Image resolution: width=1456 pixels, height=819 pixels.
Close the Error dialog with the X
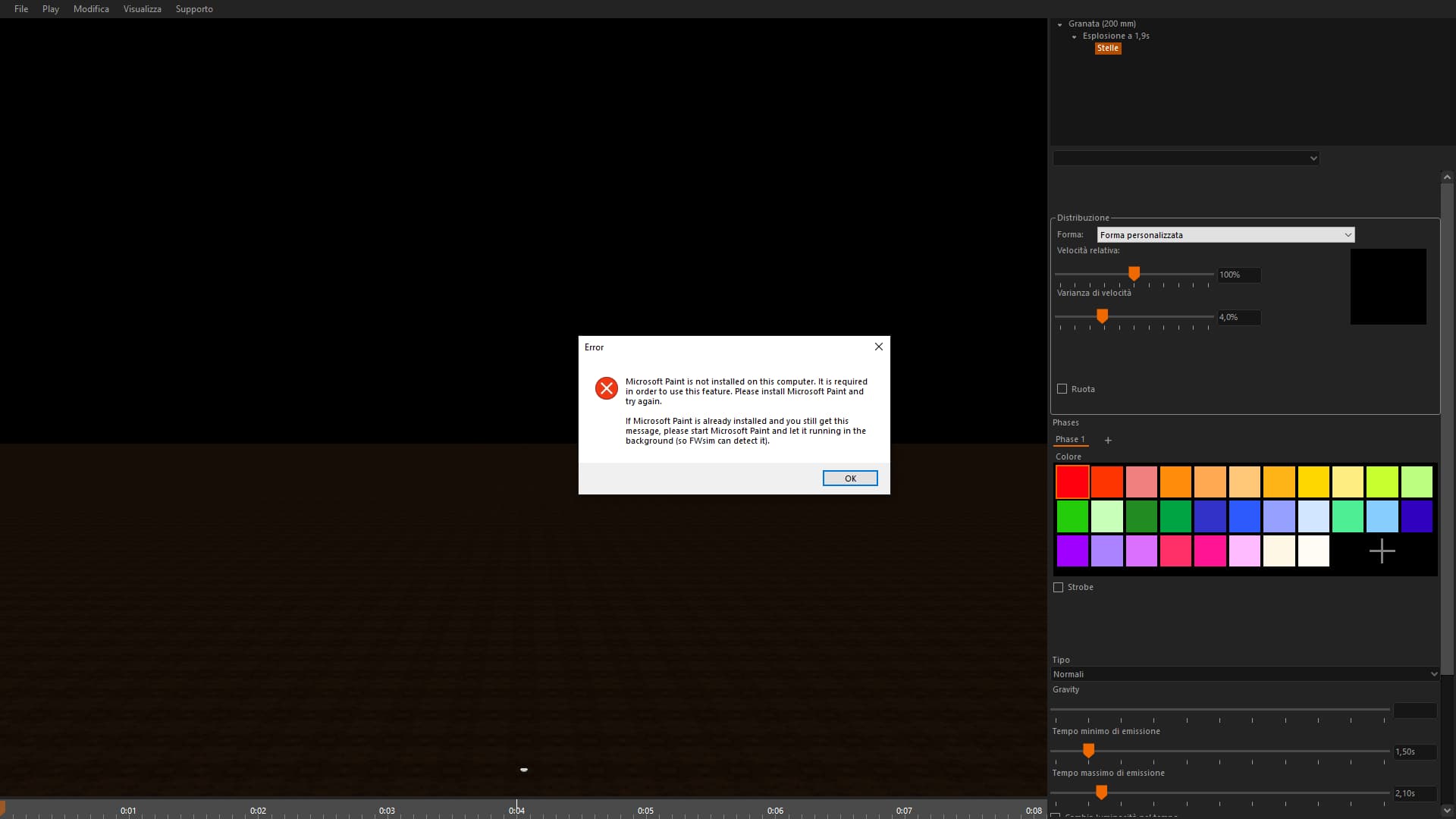tap(878, 347)
